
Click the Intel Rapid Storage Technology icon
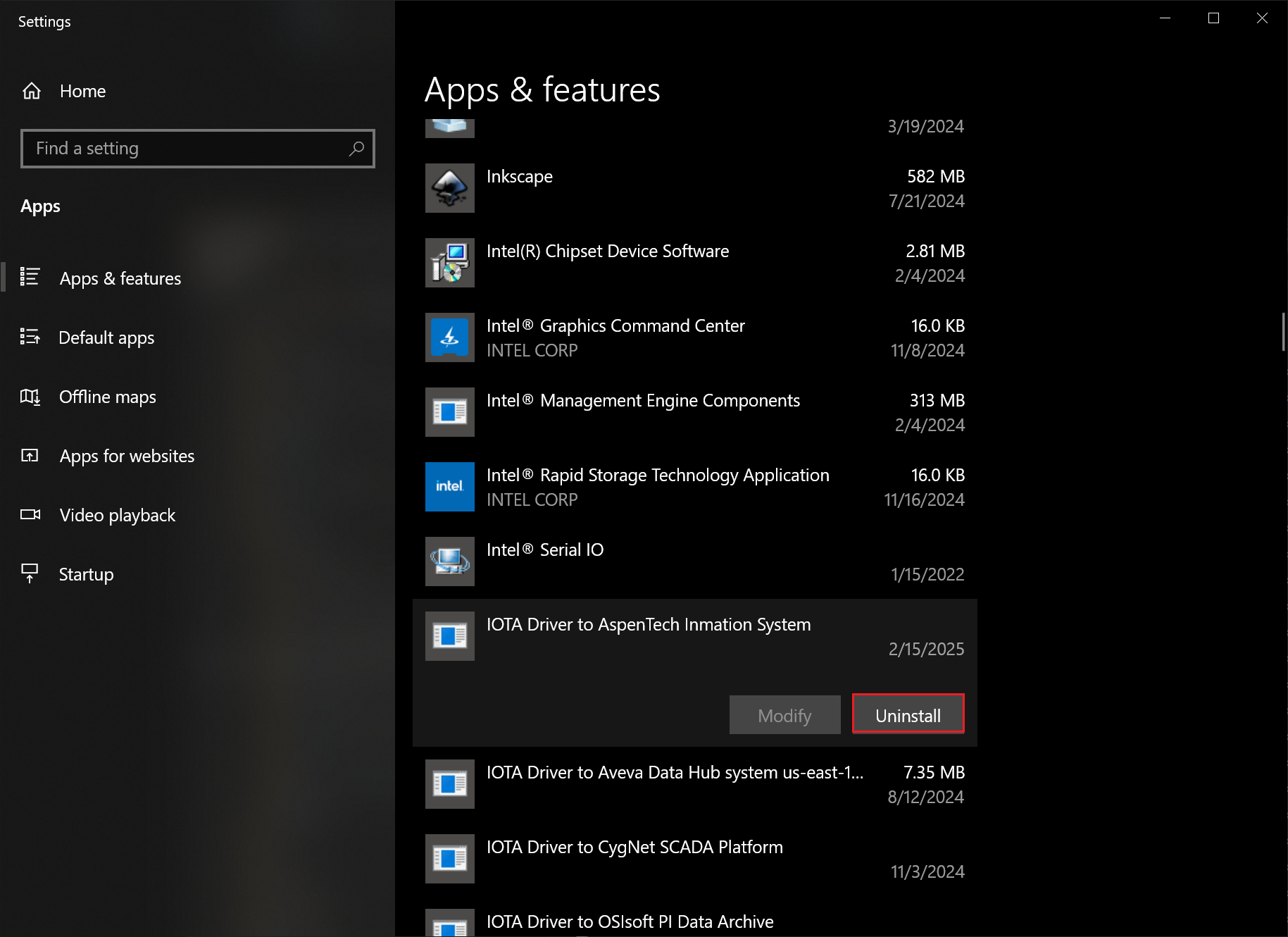click(x=450, y=487)
